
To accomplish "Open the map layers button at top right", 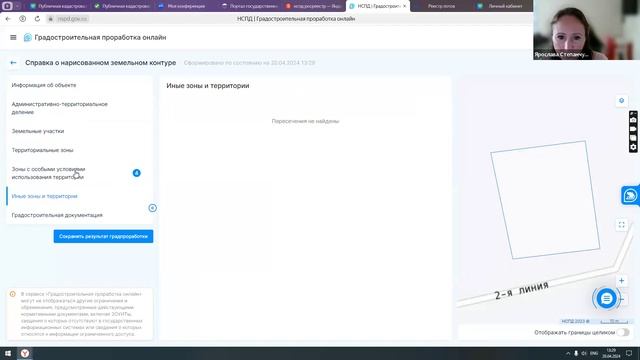I will click(x=621, y=100).
